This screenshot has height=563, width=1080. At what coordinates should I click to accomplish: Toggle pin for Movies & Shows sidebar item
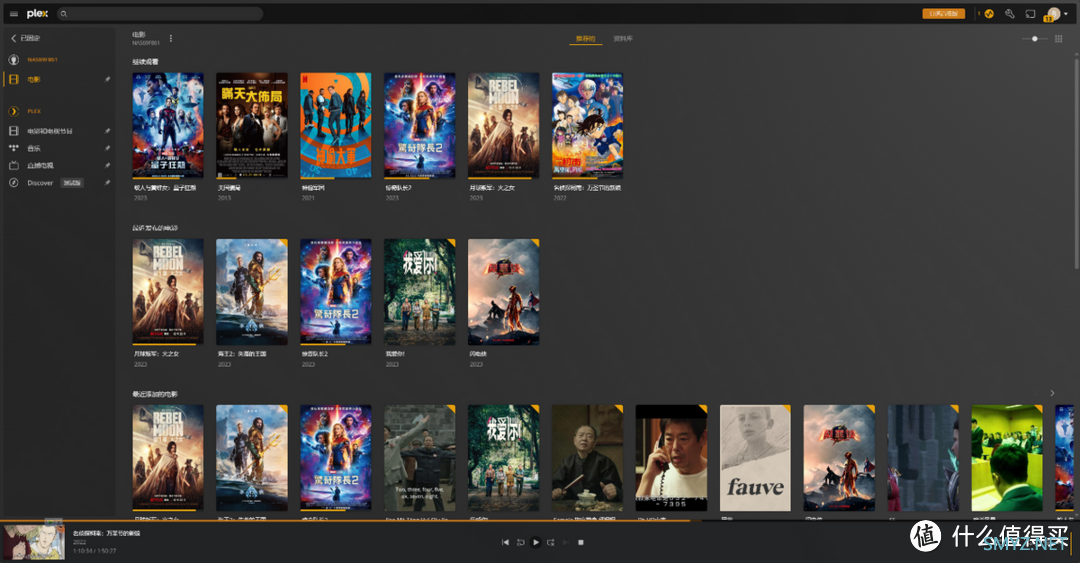pos(107,131)
